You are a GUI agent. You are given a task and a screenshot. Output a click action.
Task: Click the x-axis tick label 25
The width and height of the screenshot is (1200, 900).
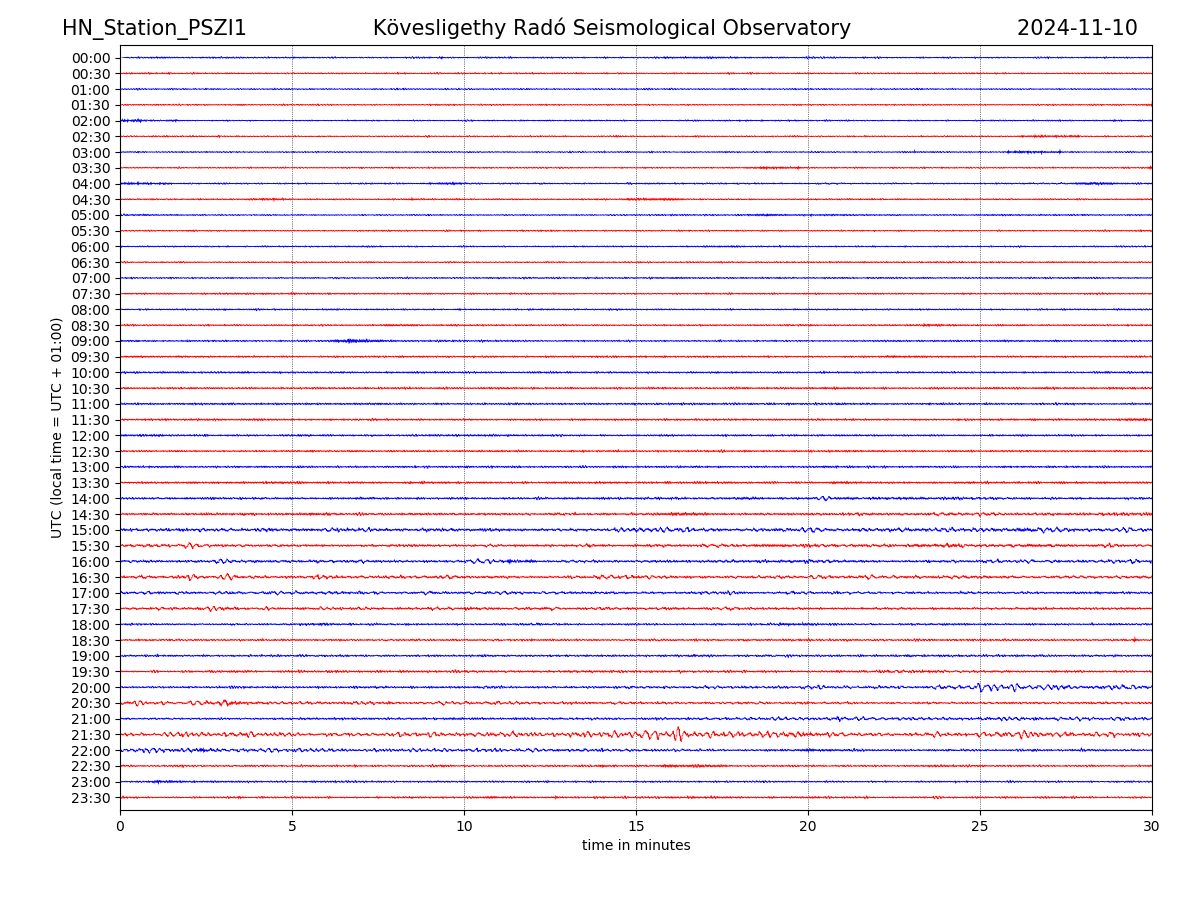(980, 827)
